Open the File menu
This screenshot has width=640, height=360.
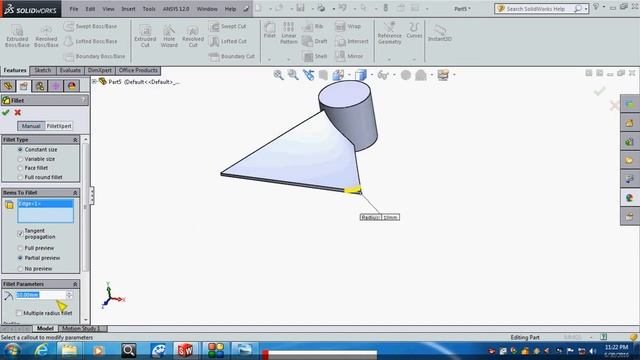73,9
